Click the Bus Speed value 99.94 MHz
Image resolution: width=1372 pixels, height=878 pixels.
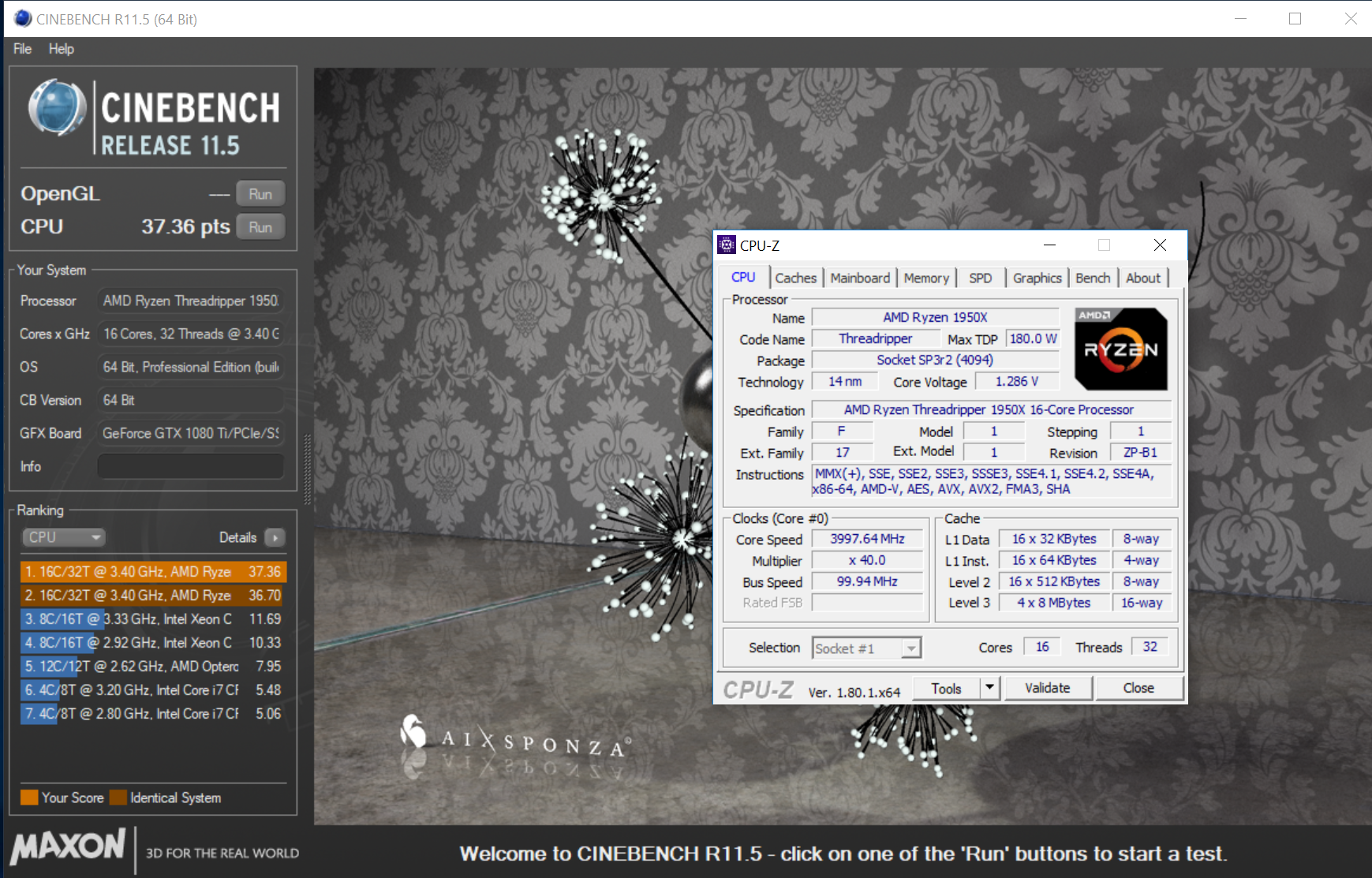pyautogui.click(x=867, y=581)
